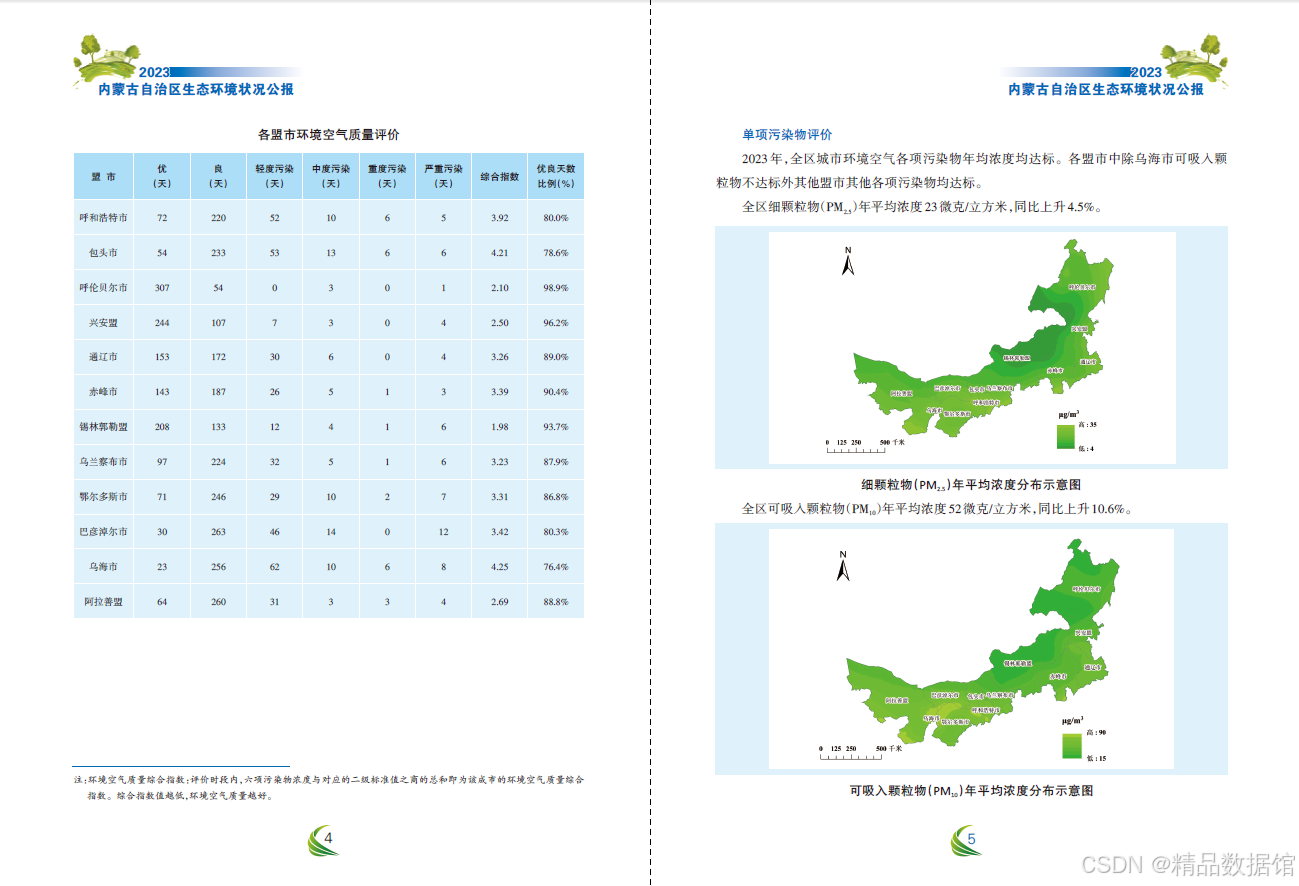Click the value 244 in 兴安盟 row
The height and width of the screenshot is (886, 1299).
[x=162, y=323]
